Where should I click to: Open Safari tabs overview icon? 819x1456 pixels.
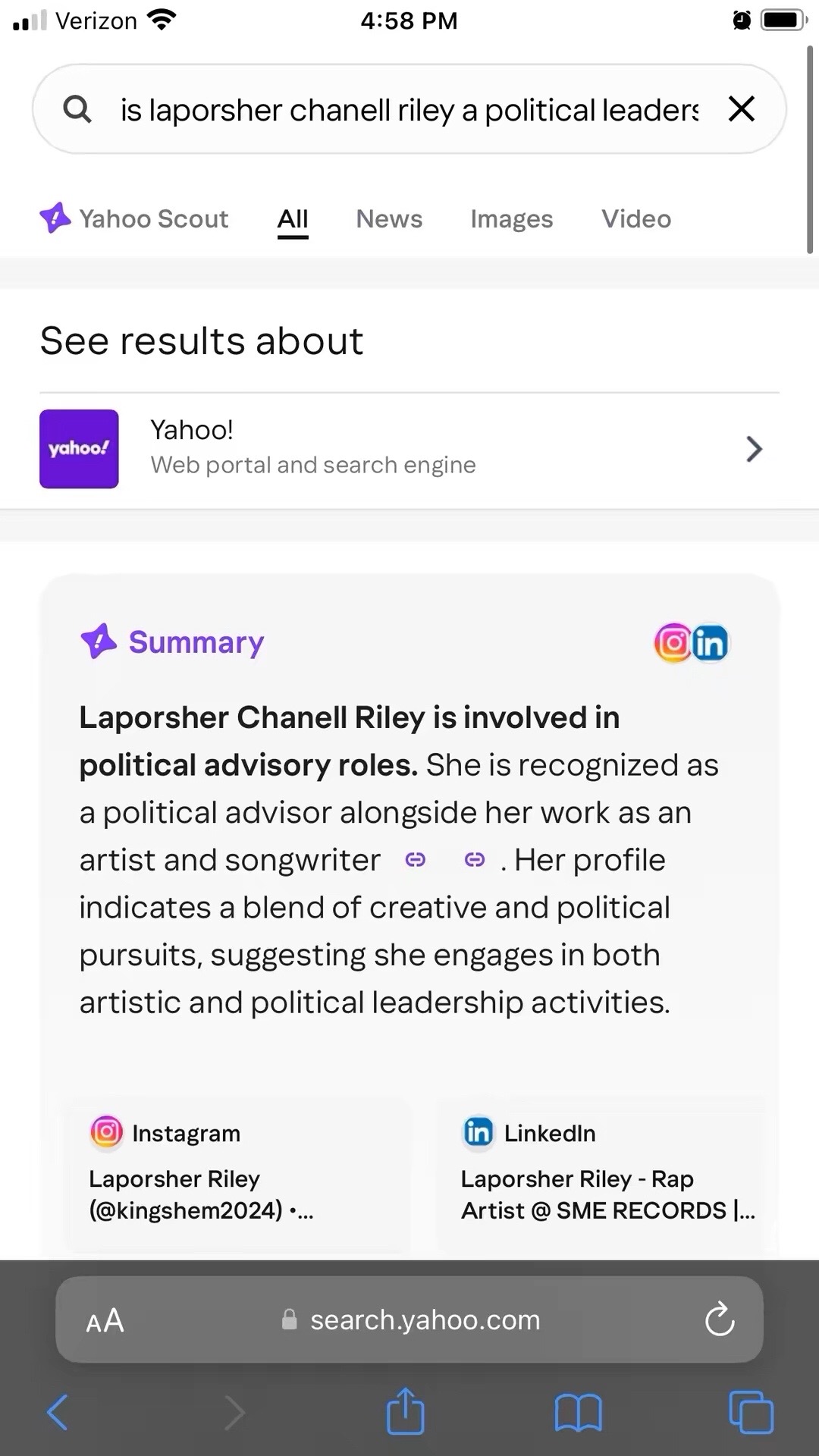(x=751, y=1412)
